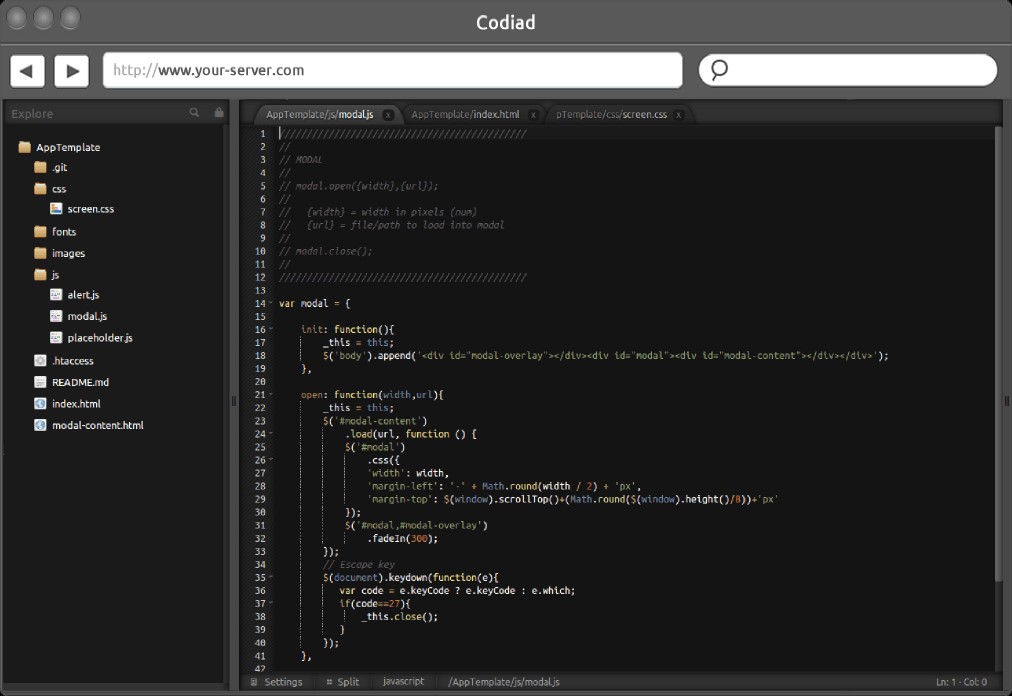Image resolution: width=1012 pixels, height=696 pixels.
Task: Click the alert.js file icon in the tree
Action: coord(55,295)
